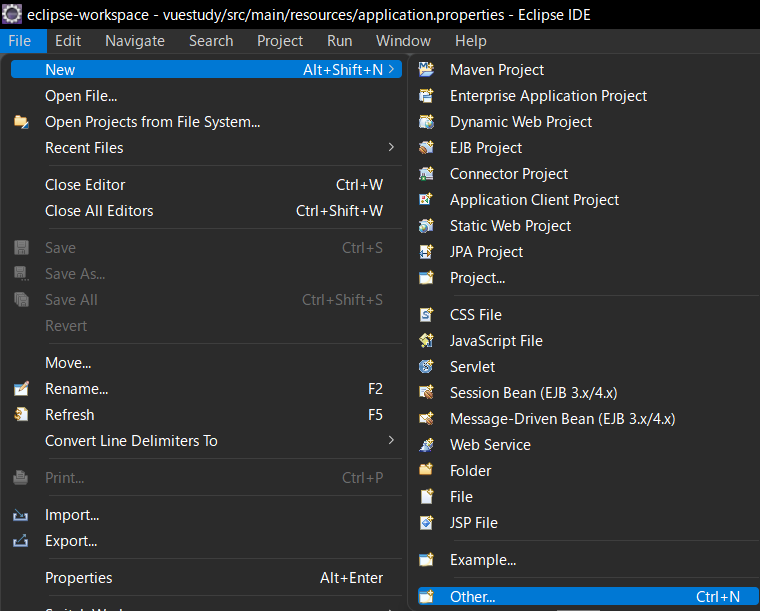Click the Eclipse IDE title bar logo

point(12,14)
